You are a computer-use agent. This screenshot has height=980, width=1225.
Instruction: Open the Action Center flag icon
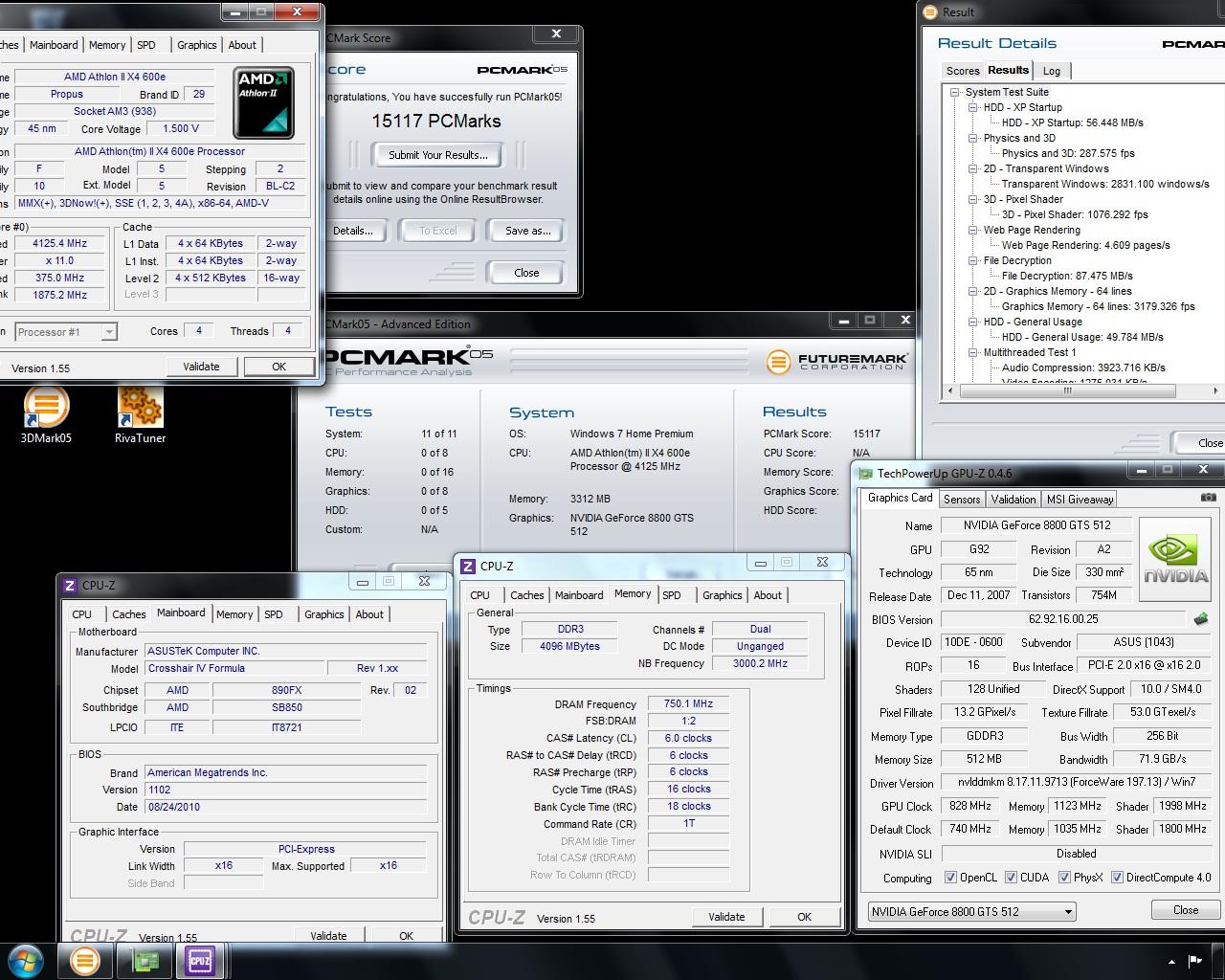1195,961
